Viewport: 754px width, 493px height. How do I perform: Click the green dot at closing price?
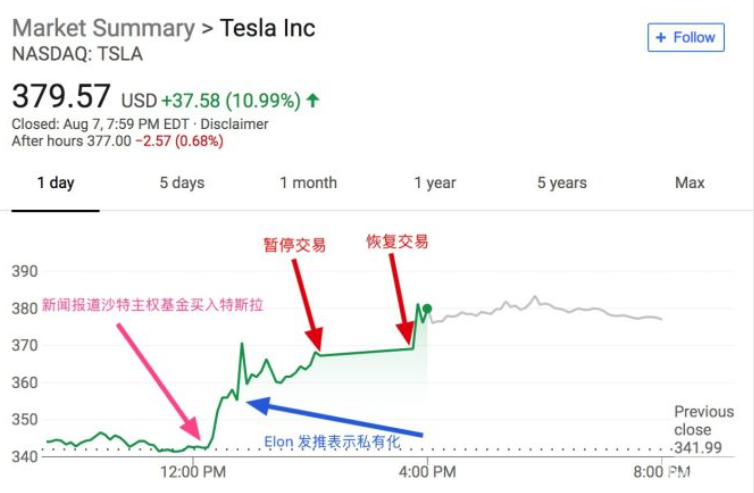point(428,308)
